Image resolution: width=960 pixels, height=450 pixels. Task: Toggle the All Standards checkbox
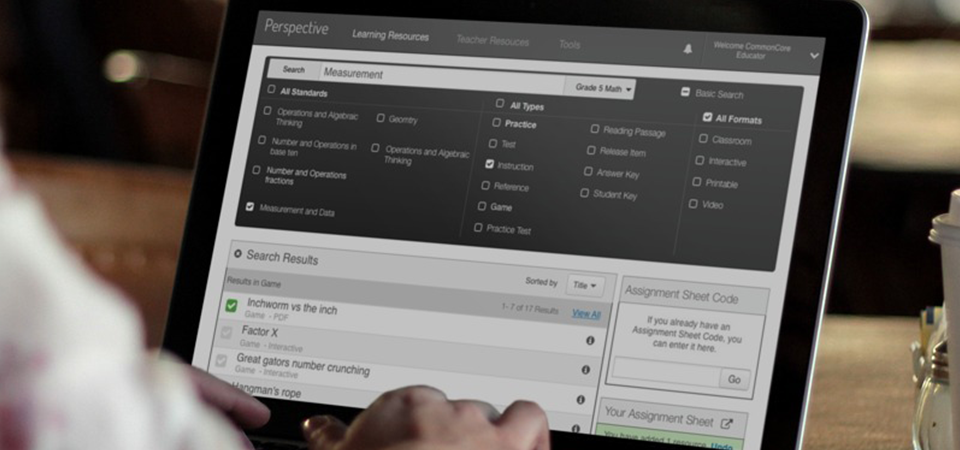point(271,89)
